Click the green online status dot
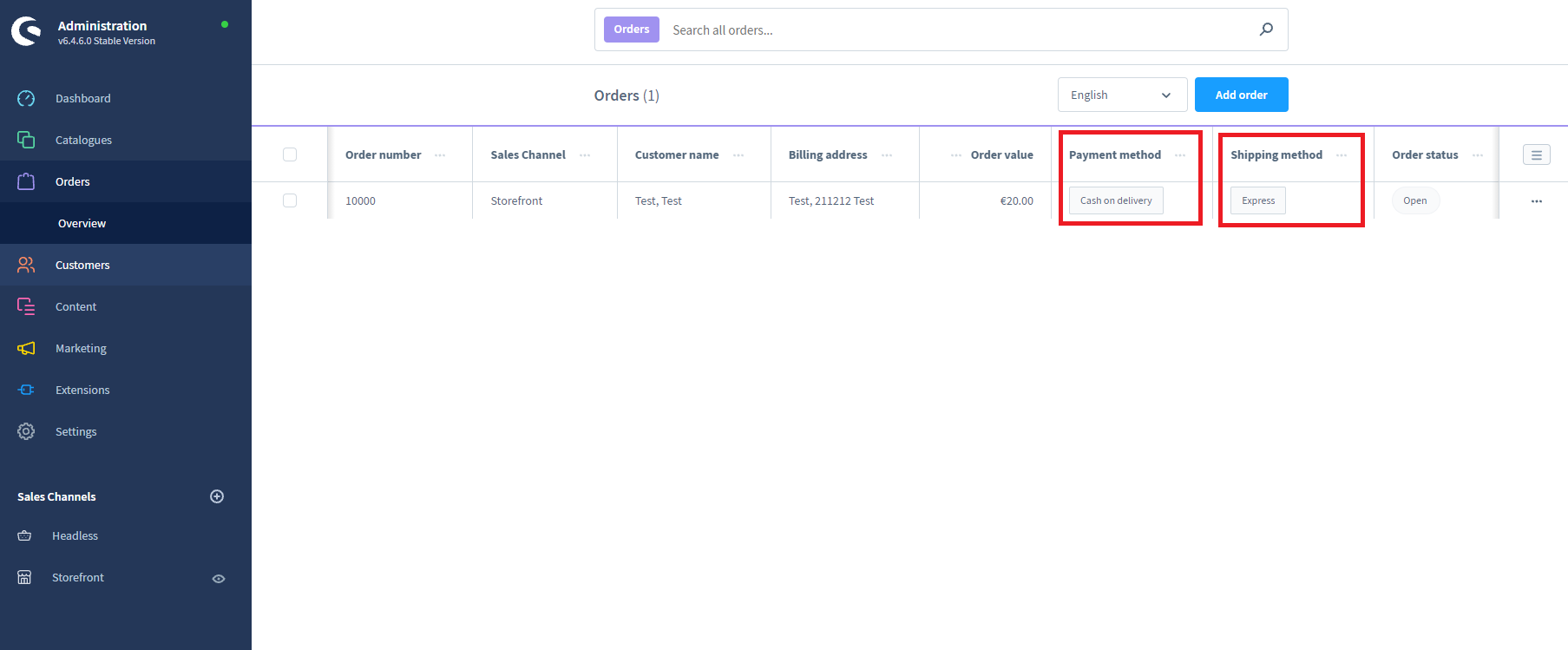 225,24
